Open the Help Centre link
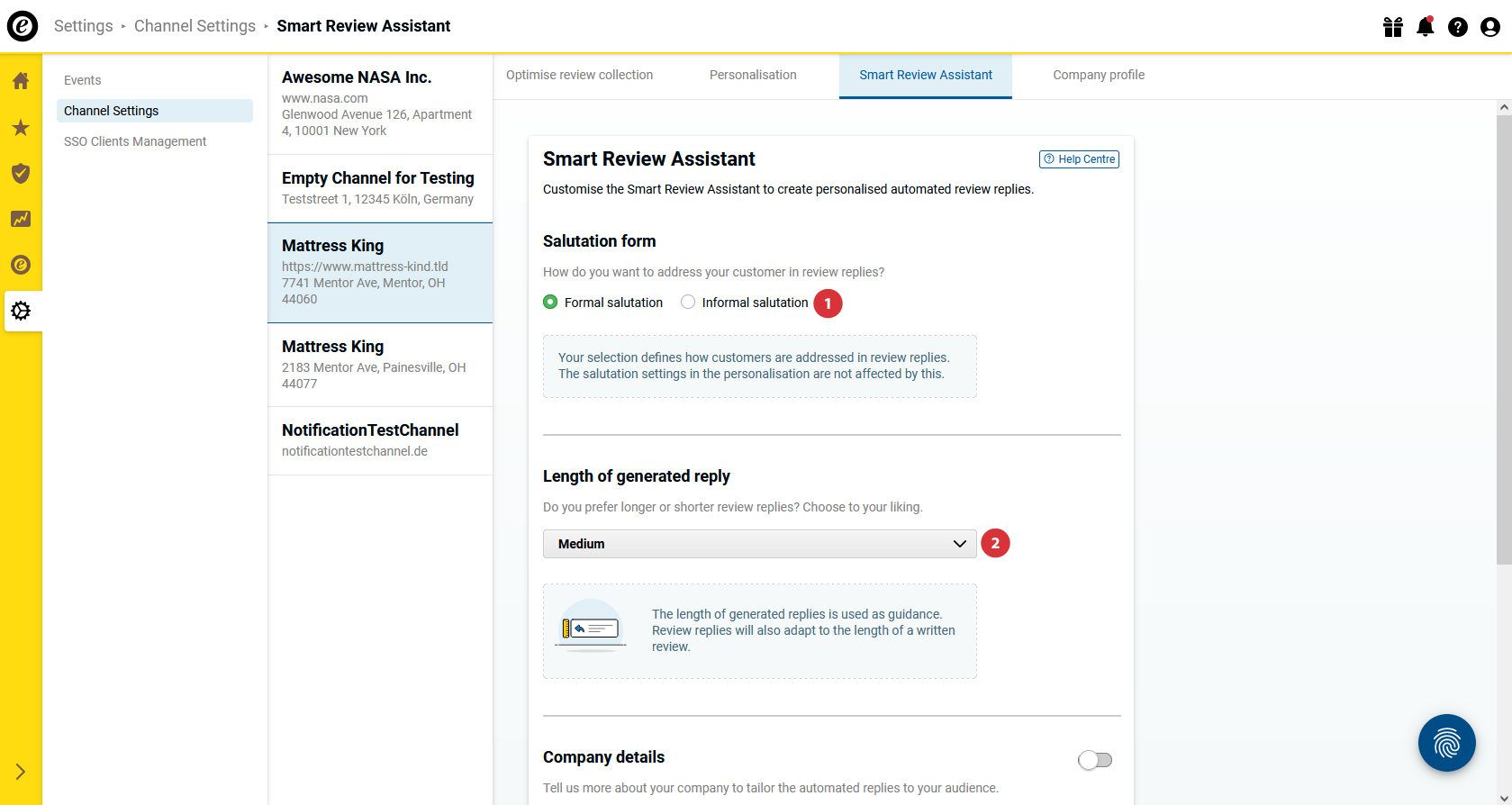Image resolution: width=1512 pixels, height=805 pixels. [1079, 159]
